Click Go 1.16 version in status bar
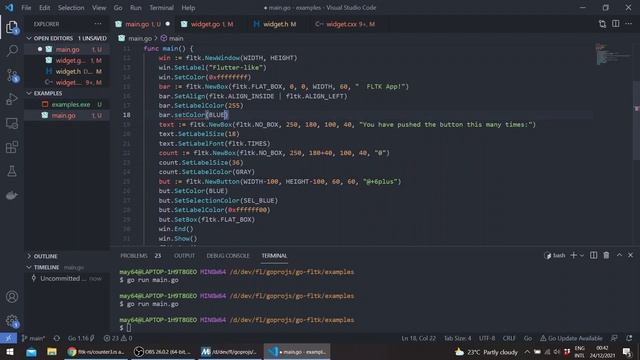The height and width of the screenshot is (360, 640). 81,338
